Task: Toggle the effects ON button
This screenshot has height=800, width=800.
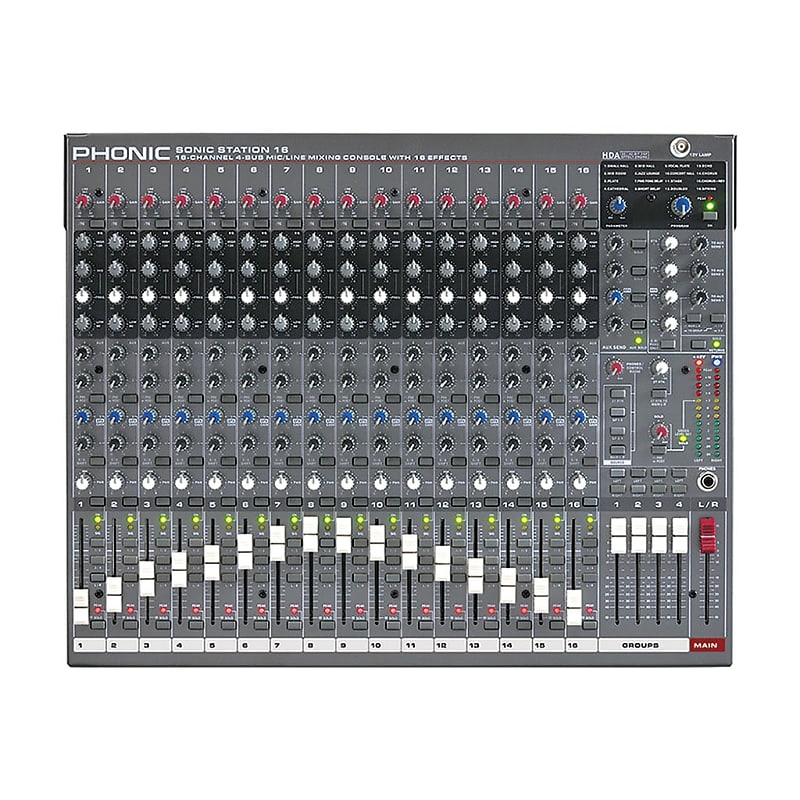Action: (710, 215)
